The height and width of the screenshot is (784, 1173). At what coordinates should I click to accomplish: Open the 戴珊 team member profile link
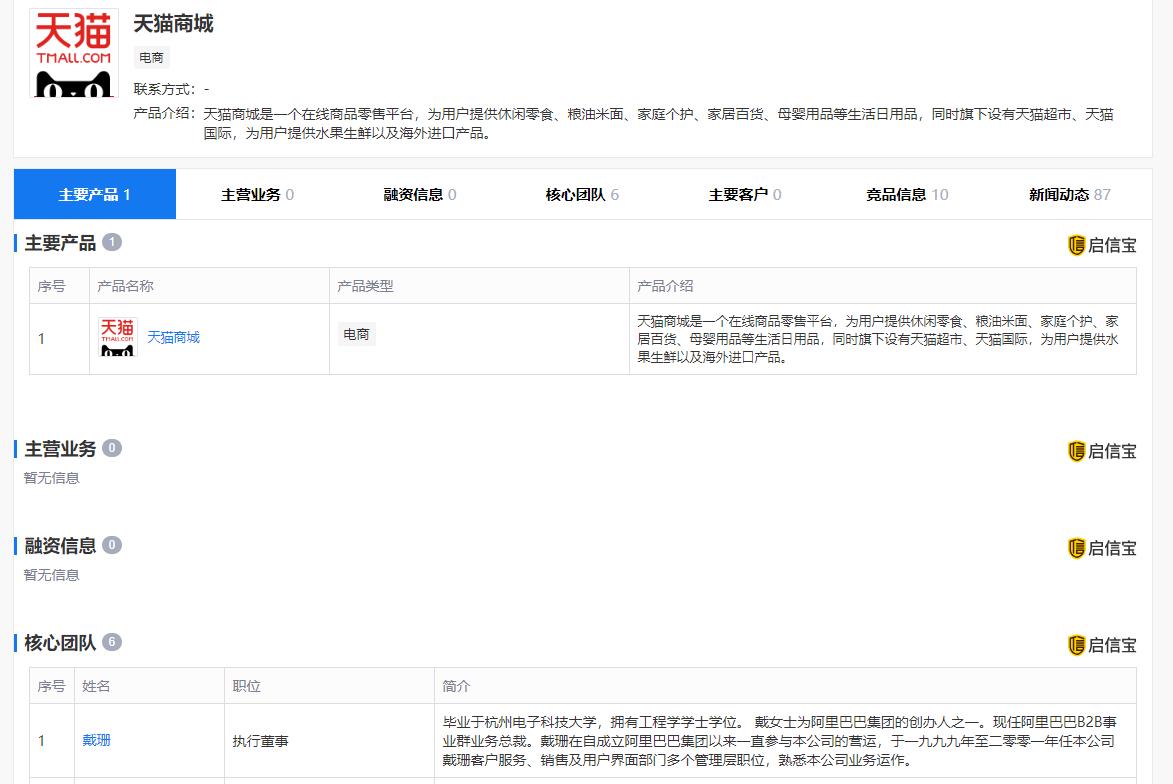(97, 740)
